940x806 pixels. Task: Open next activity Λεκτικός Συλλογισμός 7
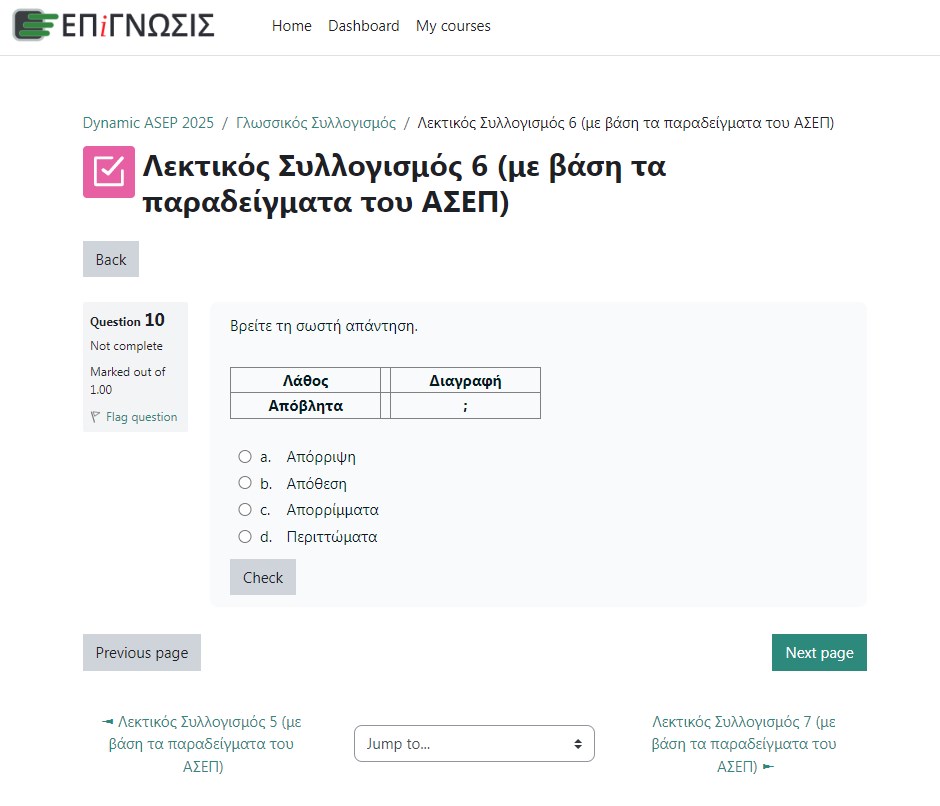coord(743,744)
